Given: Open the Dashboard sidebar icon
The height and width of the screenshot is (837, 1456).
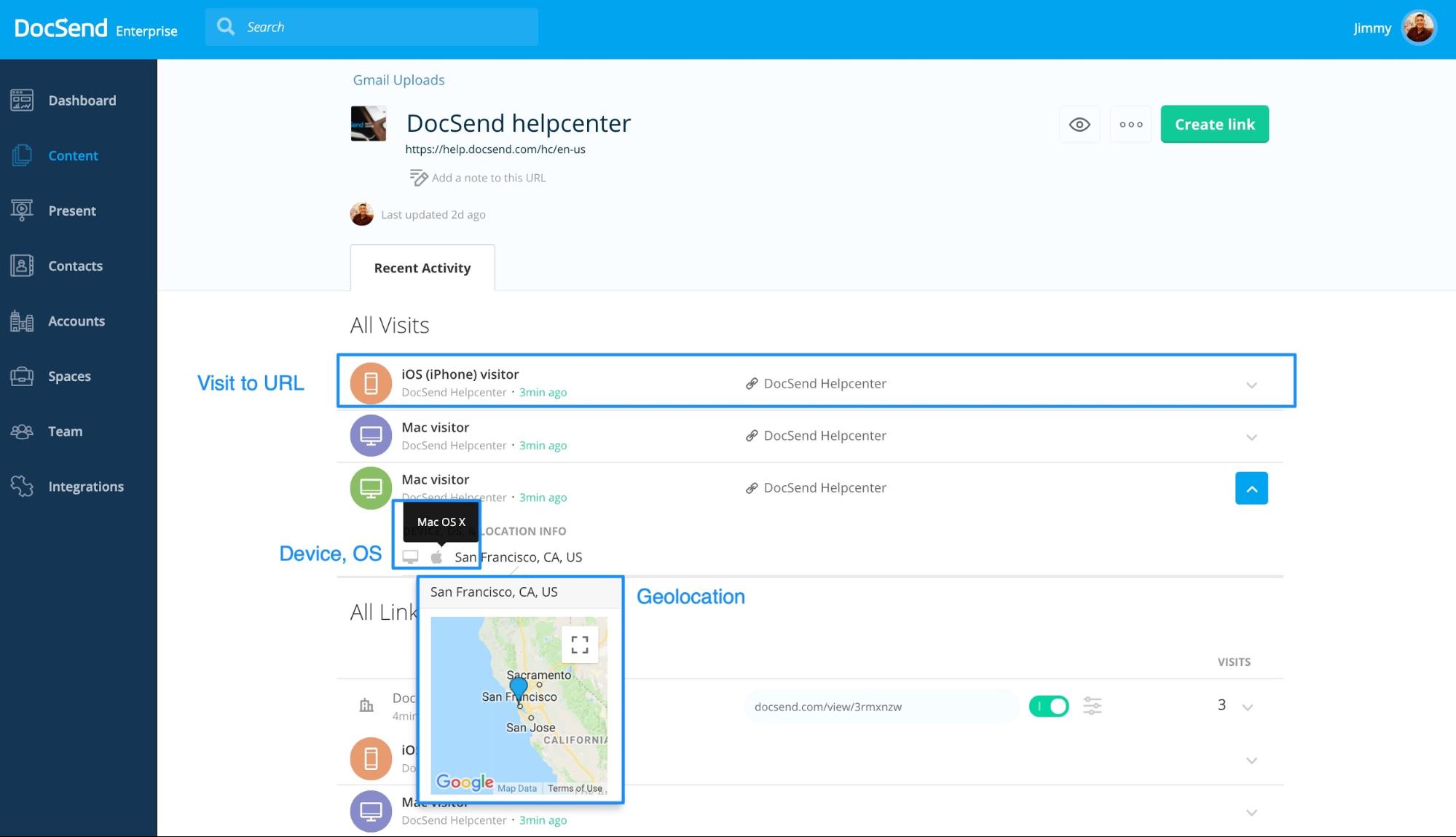Looking at the screenshot, I should click(22, 101).
